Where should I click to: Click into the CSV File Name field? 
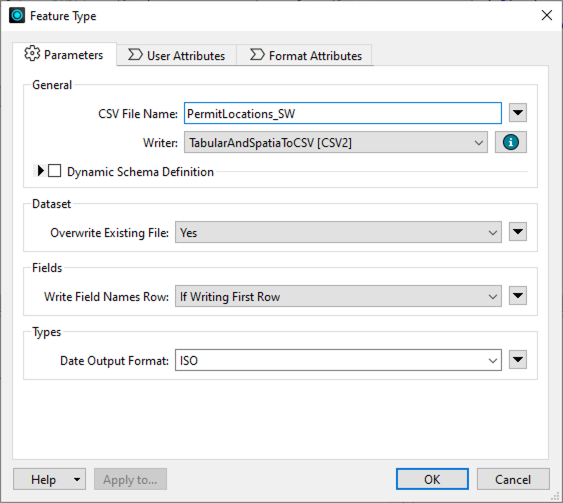tap(343, 113)
